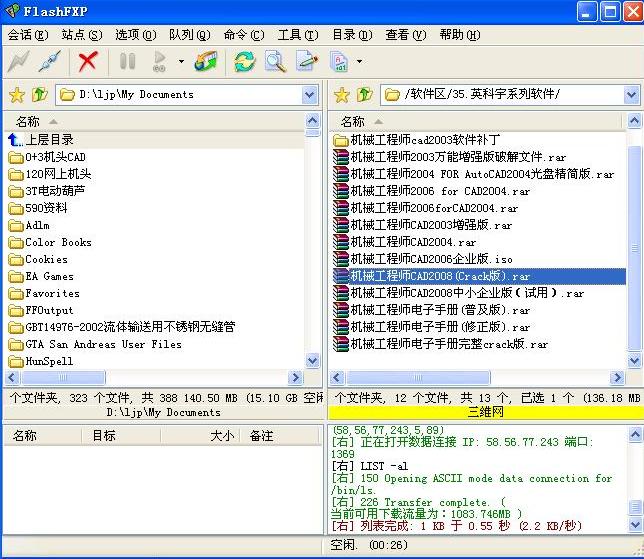This screenshot has height=559, width=644.
Task: Click the left pane bookmark star icon
Action: pos(17,95)
